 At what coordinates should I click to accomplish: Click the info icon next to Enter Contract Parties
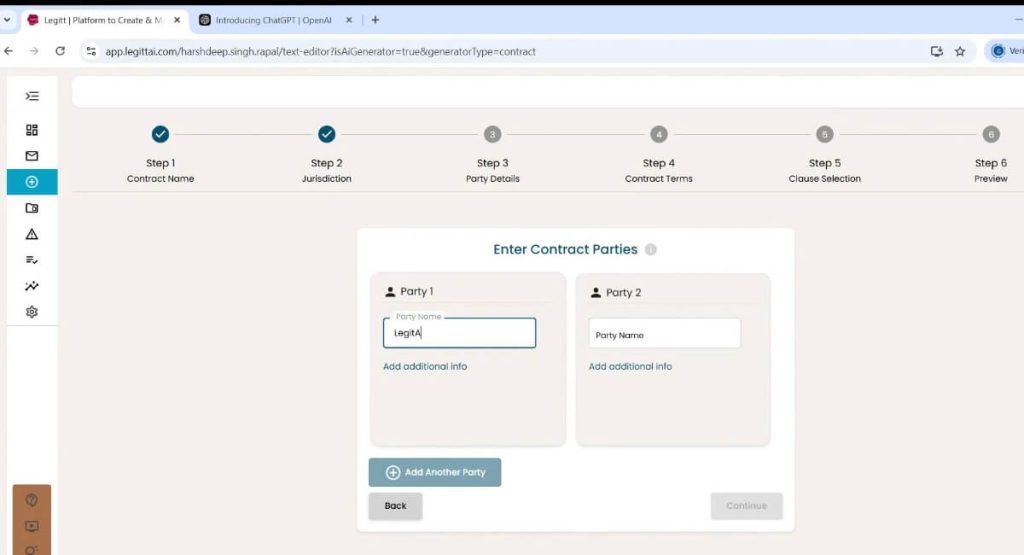pos(650,249)
